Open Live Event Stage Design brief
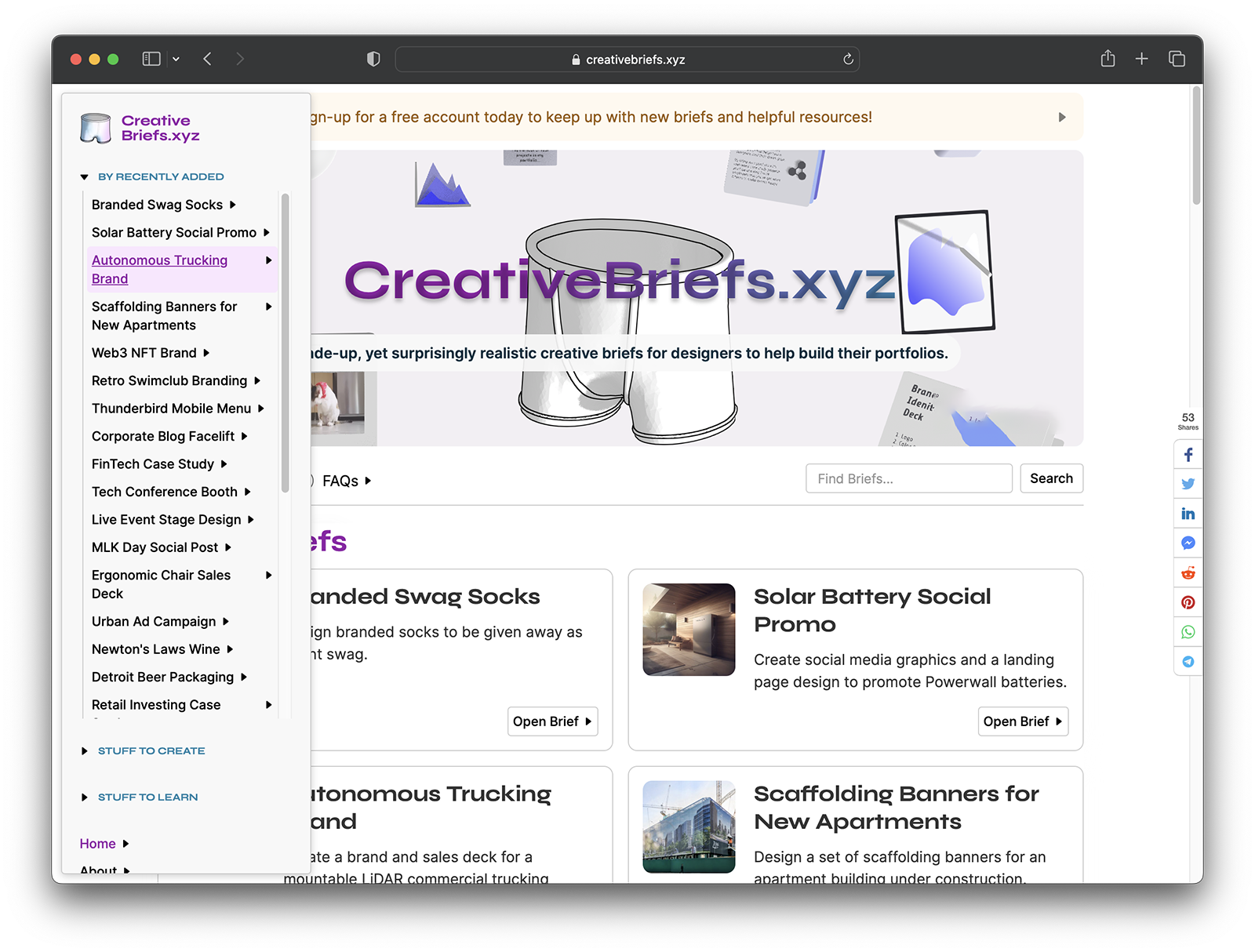Viewport: 1255px width, 952px height. [x=173, y=520]
